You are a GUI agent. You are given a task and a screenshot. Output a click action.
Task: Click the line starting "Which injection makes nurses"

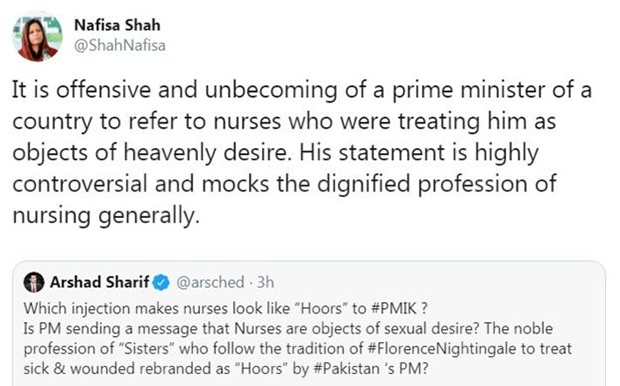pyautogui.click(x=225, y=308)
